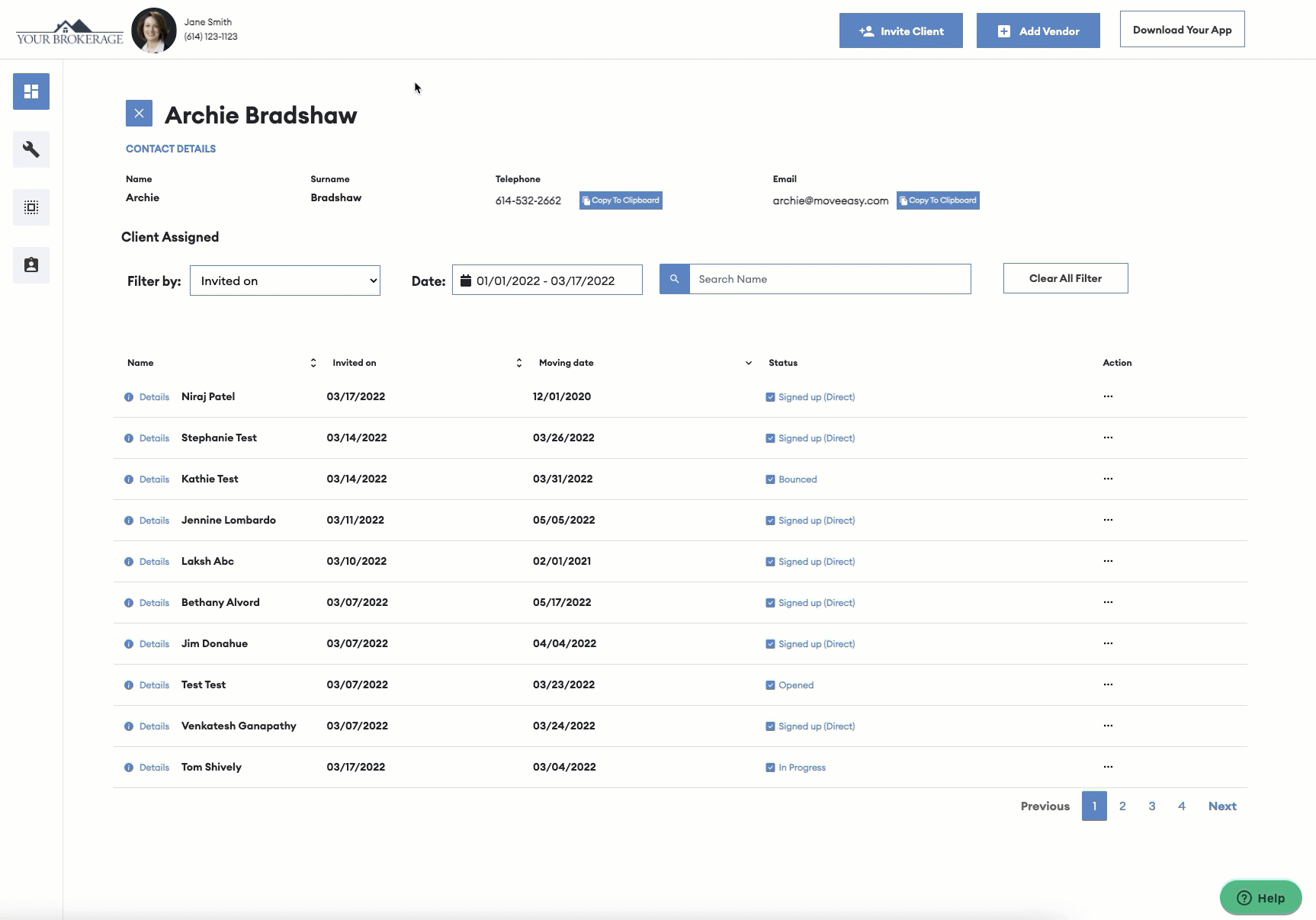Open Details link for Bethany Alvord
Viewport: 1316px width, 920px height.
pos(154,603)
